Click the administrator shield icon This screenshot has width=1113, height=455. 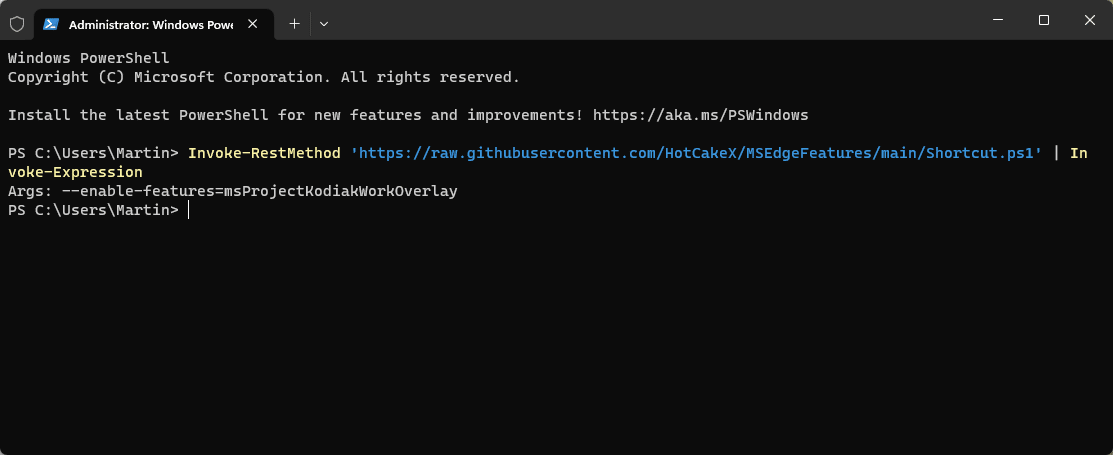tap(16, 22)
